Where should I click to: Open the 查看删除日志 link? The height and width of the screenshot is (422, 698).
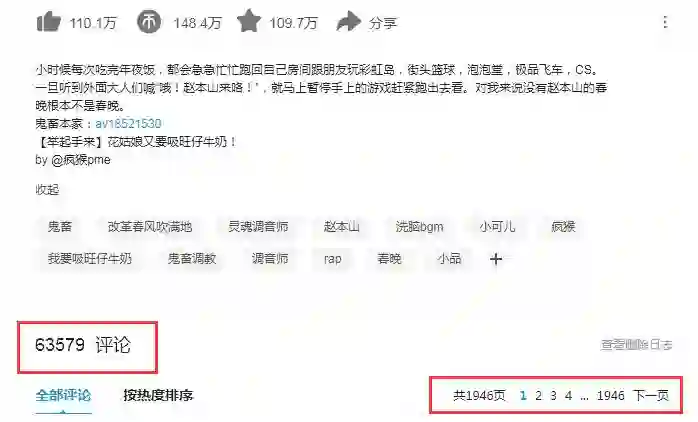pos(637,345)
